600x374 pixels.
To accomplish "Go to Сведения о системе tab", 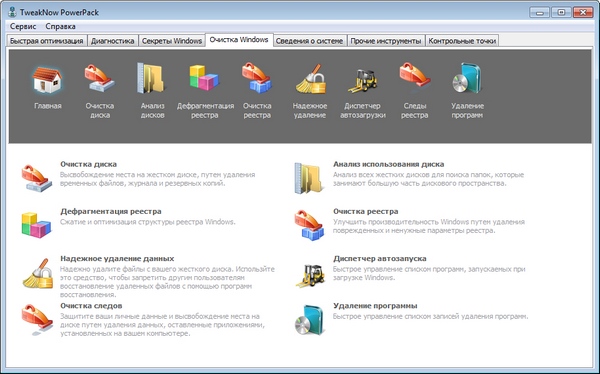I will pos(309,41).
